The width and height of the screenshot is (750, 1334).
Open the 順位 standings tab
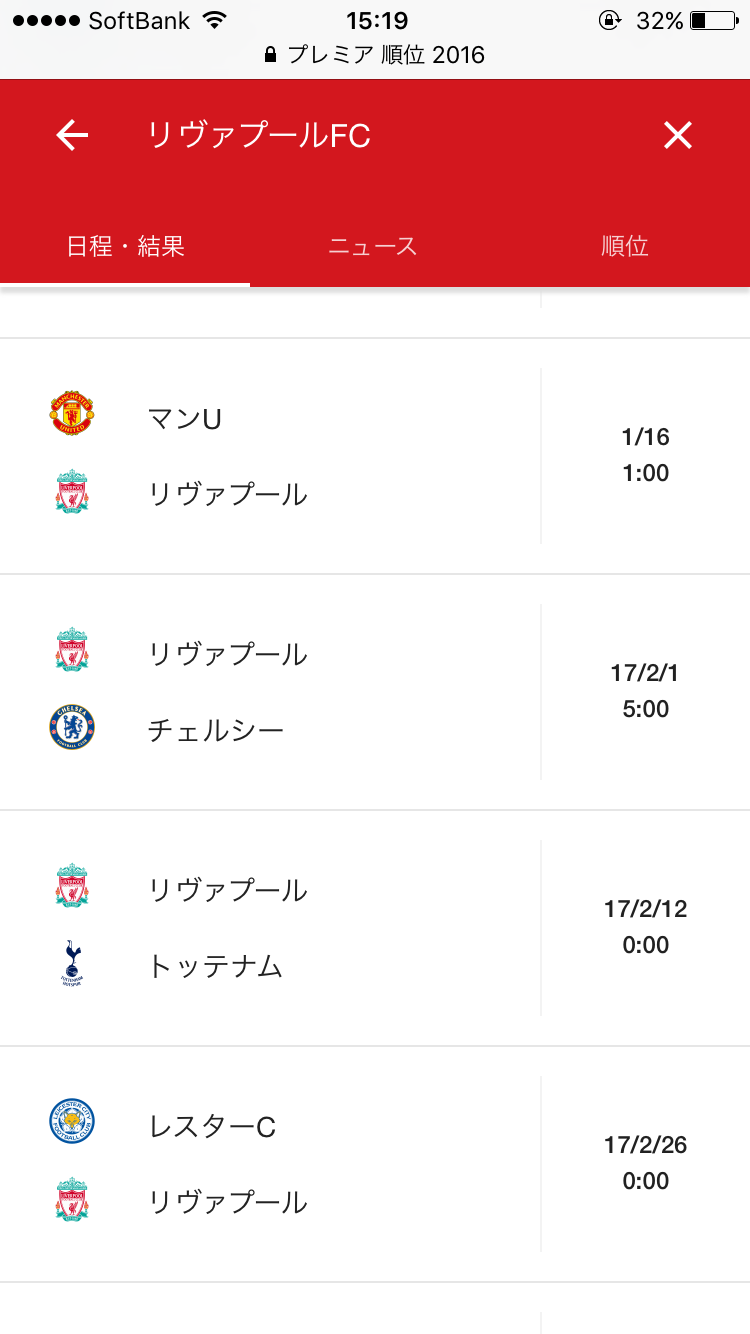click(625, 246)
